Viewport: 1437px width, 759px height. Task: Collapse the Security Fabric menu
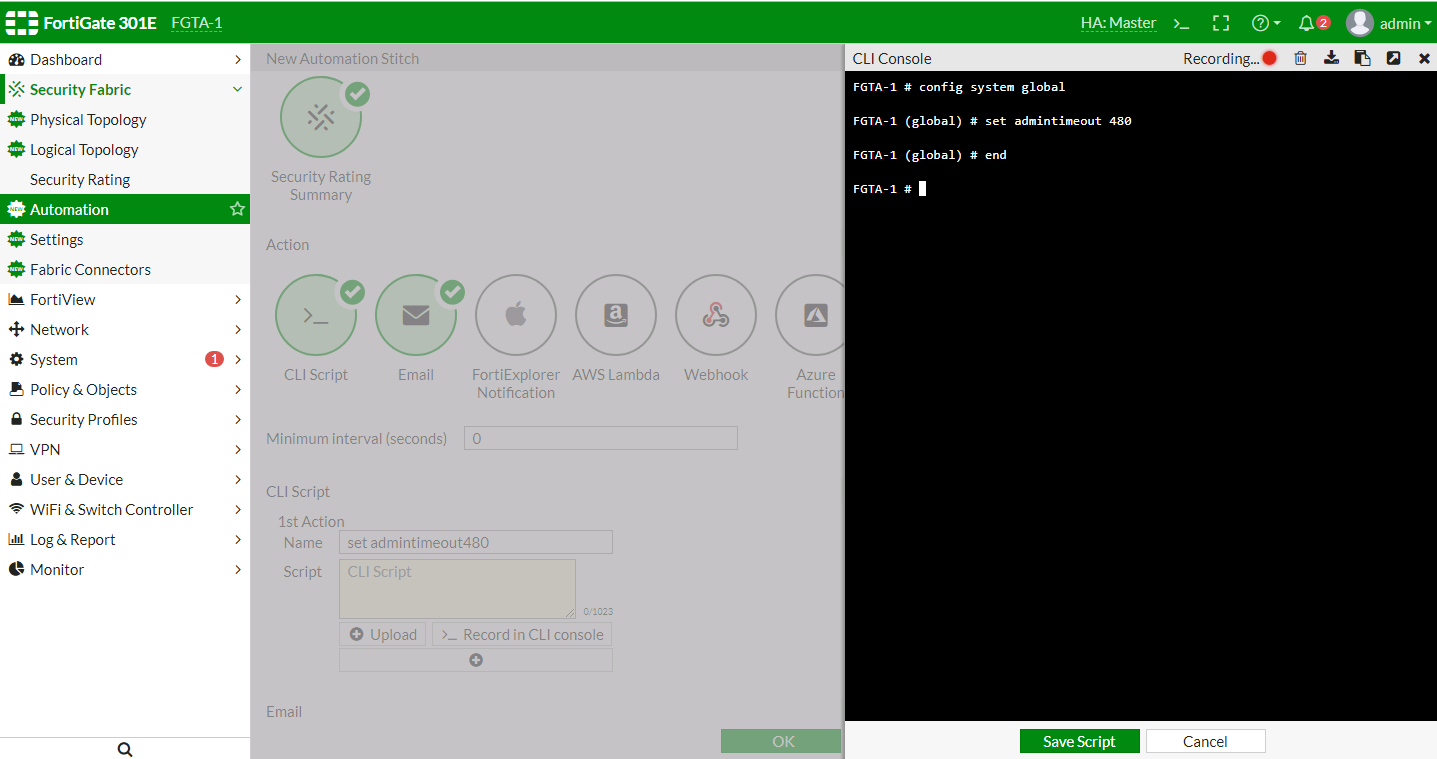[x=125, y=89]
